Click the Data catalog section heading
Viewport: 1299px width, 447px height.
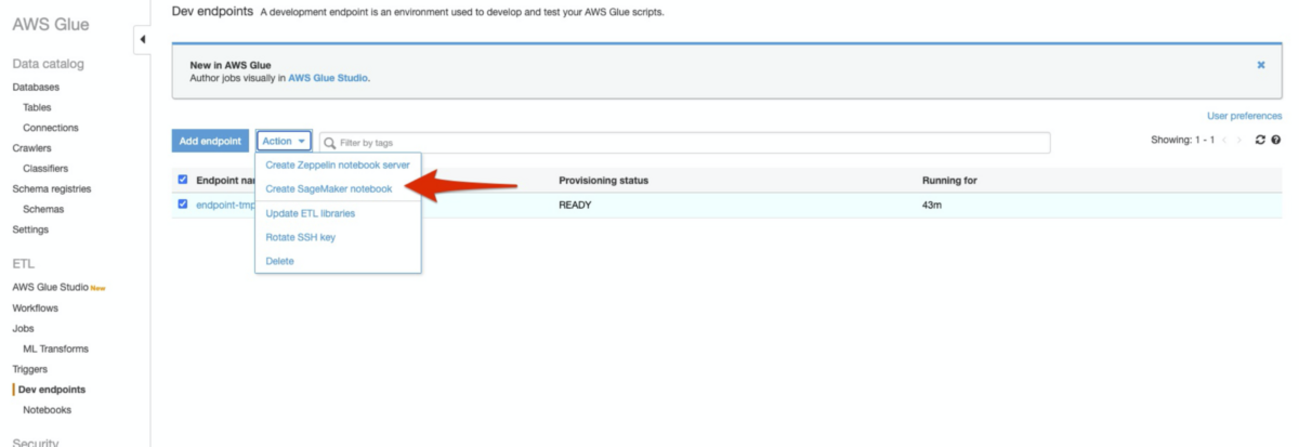48,64
